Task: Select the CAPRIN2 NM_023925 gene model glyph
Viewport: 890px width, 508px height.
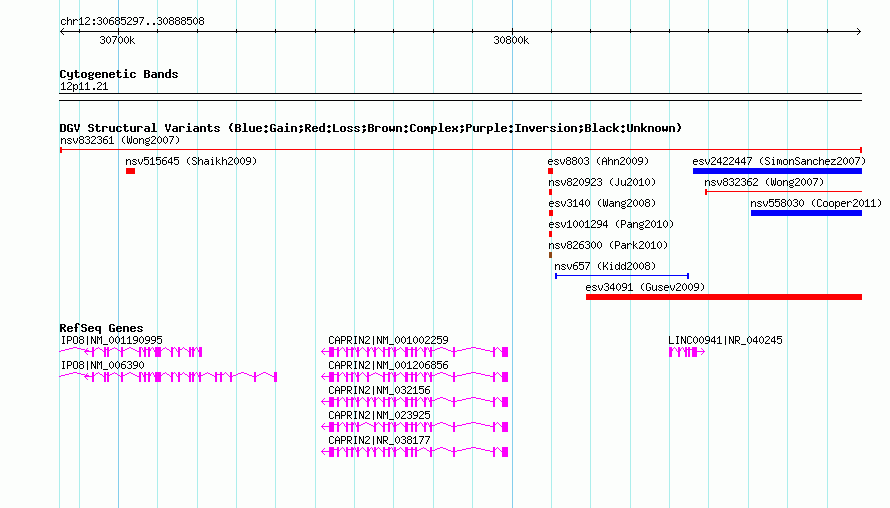Action: 415,427
